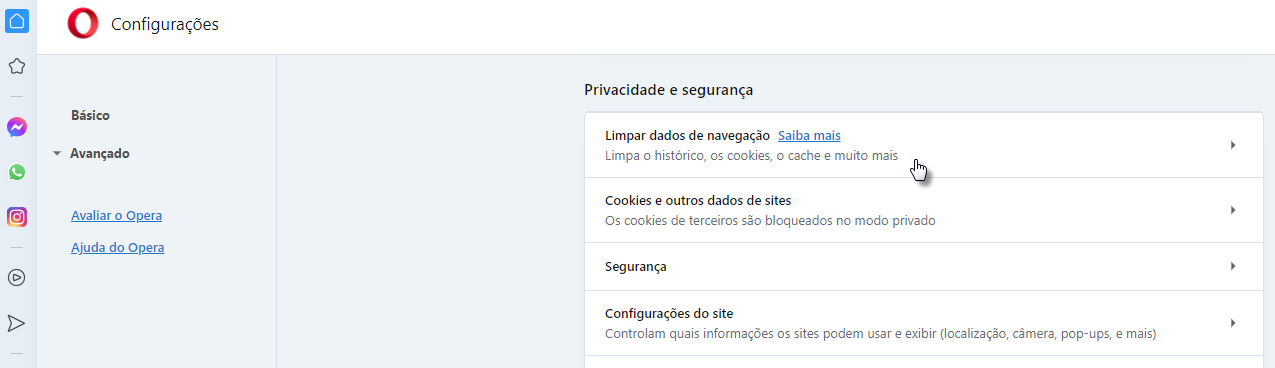Expand arrow for Limpar dados de navegação

(x=1233, y=145)
